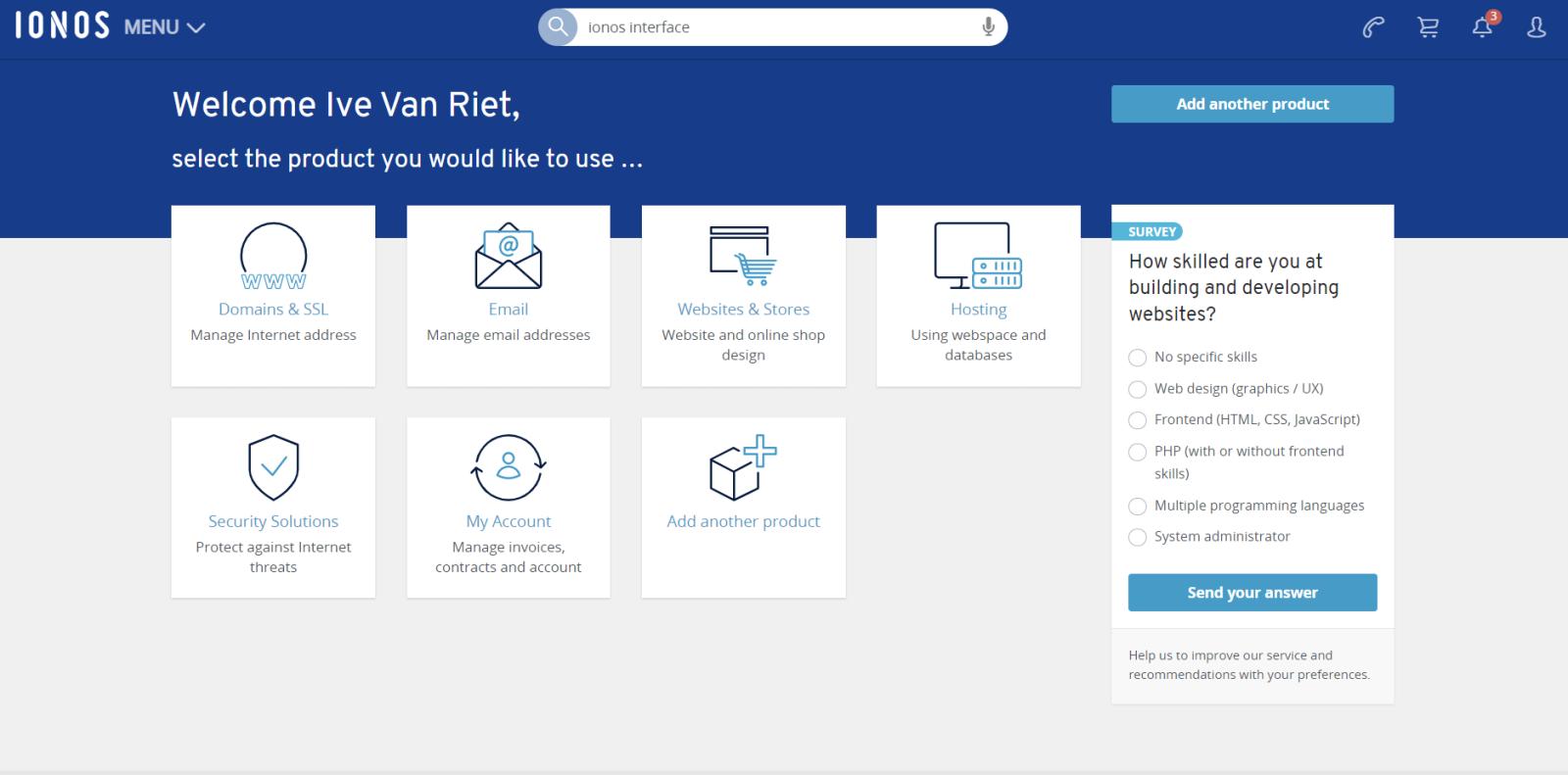Screen dimensions: 1568x775
Task: Select 'Frontend (HTML, CSS, JavaScript)' radio option
Action: coord(1137,420)
